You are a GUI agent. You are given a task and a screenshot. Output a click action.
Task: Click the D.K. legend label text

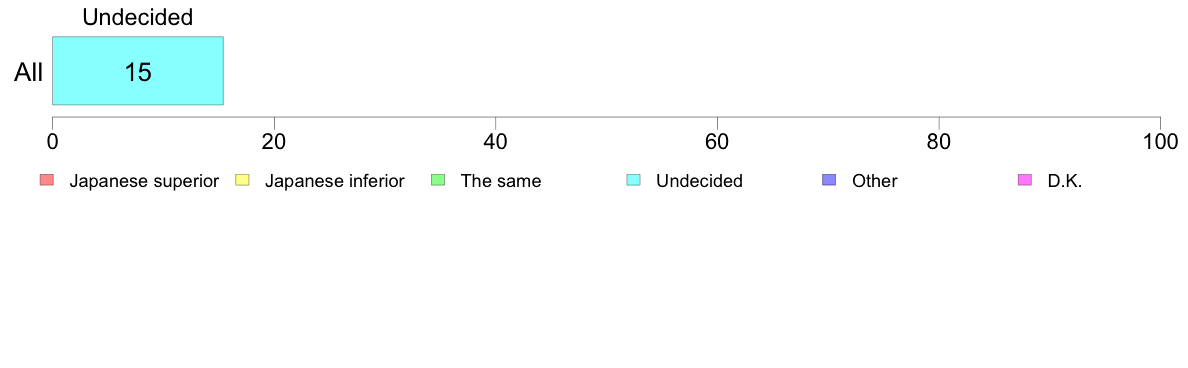(1065, 181)
